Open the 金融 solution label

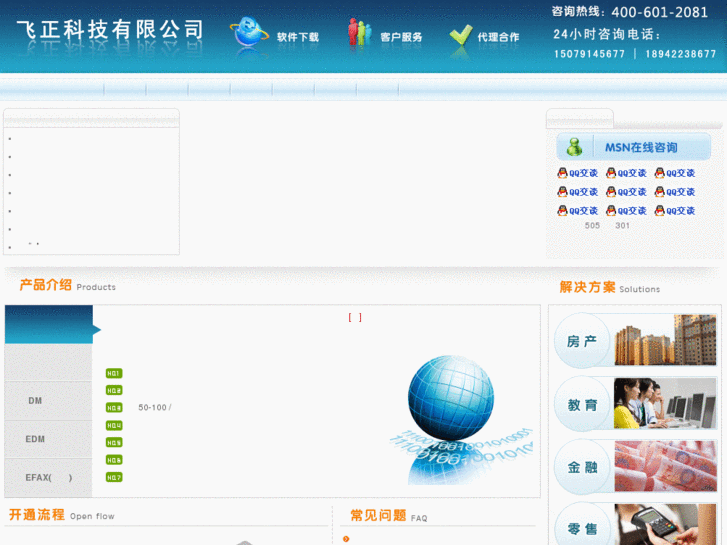point(582,467)
